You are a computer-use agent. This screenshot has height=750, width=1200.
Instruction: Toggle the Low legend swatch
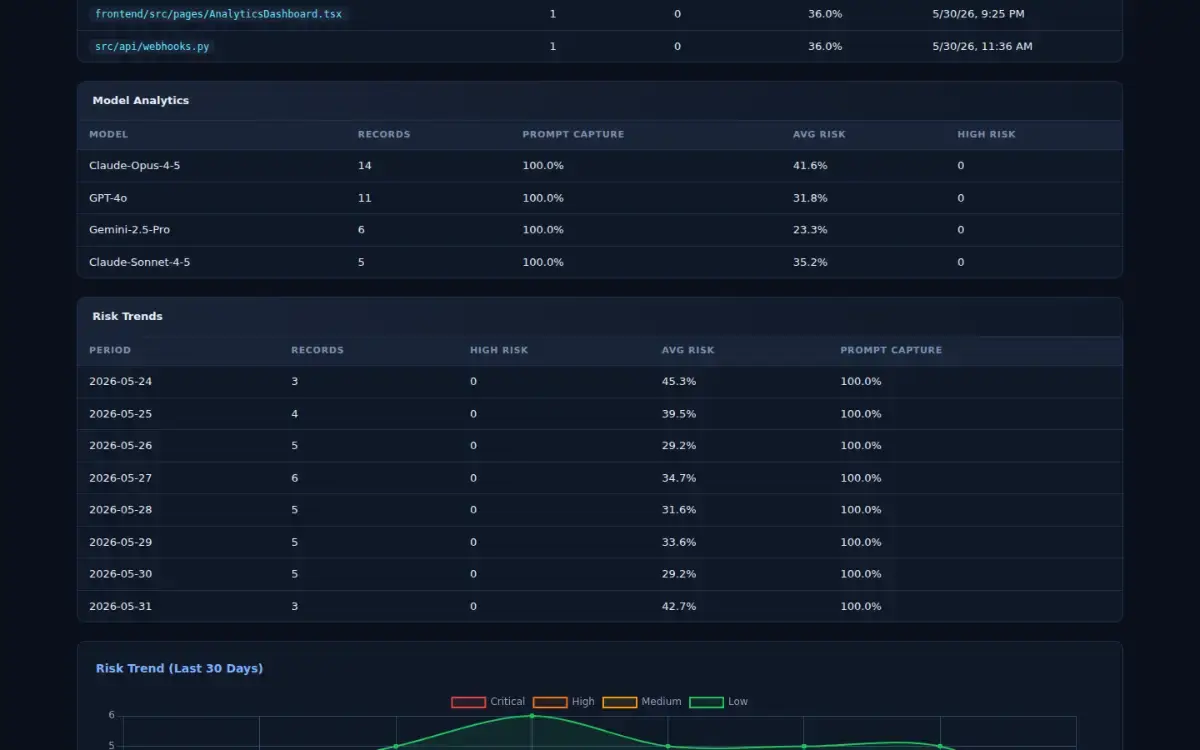(707, 702)
